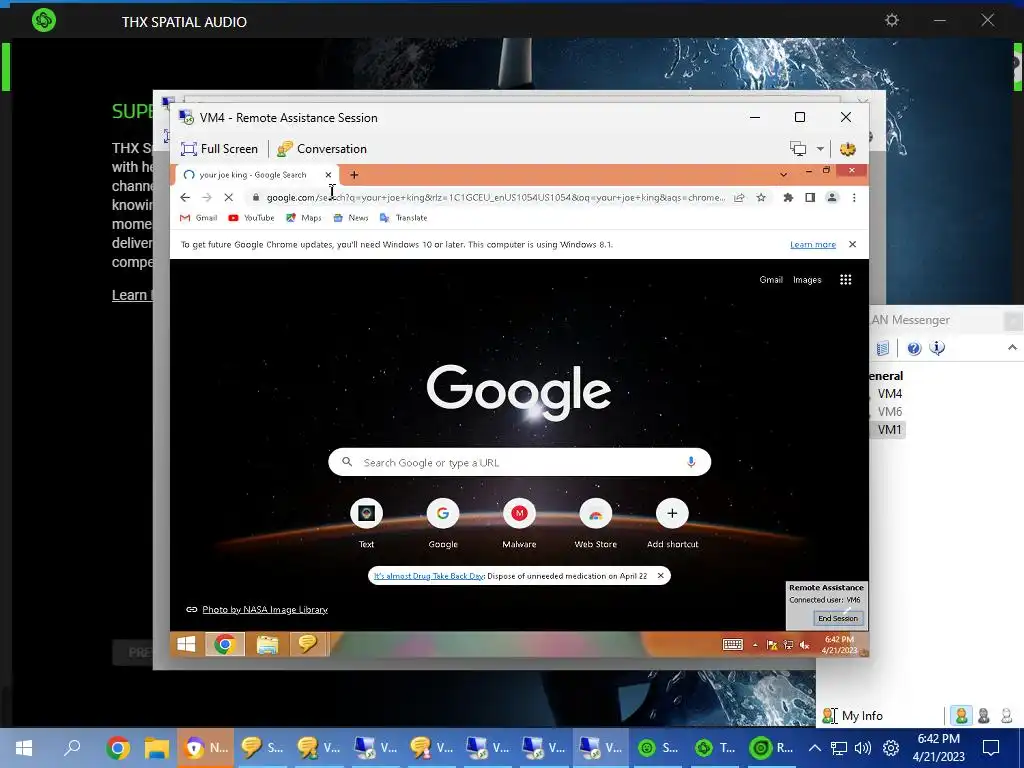This screenshot has width=1024, height=768.
Task: Click the Google search box
Action: click(x=519, y=462)
